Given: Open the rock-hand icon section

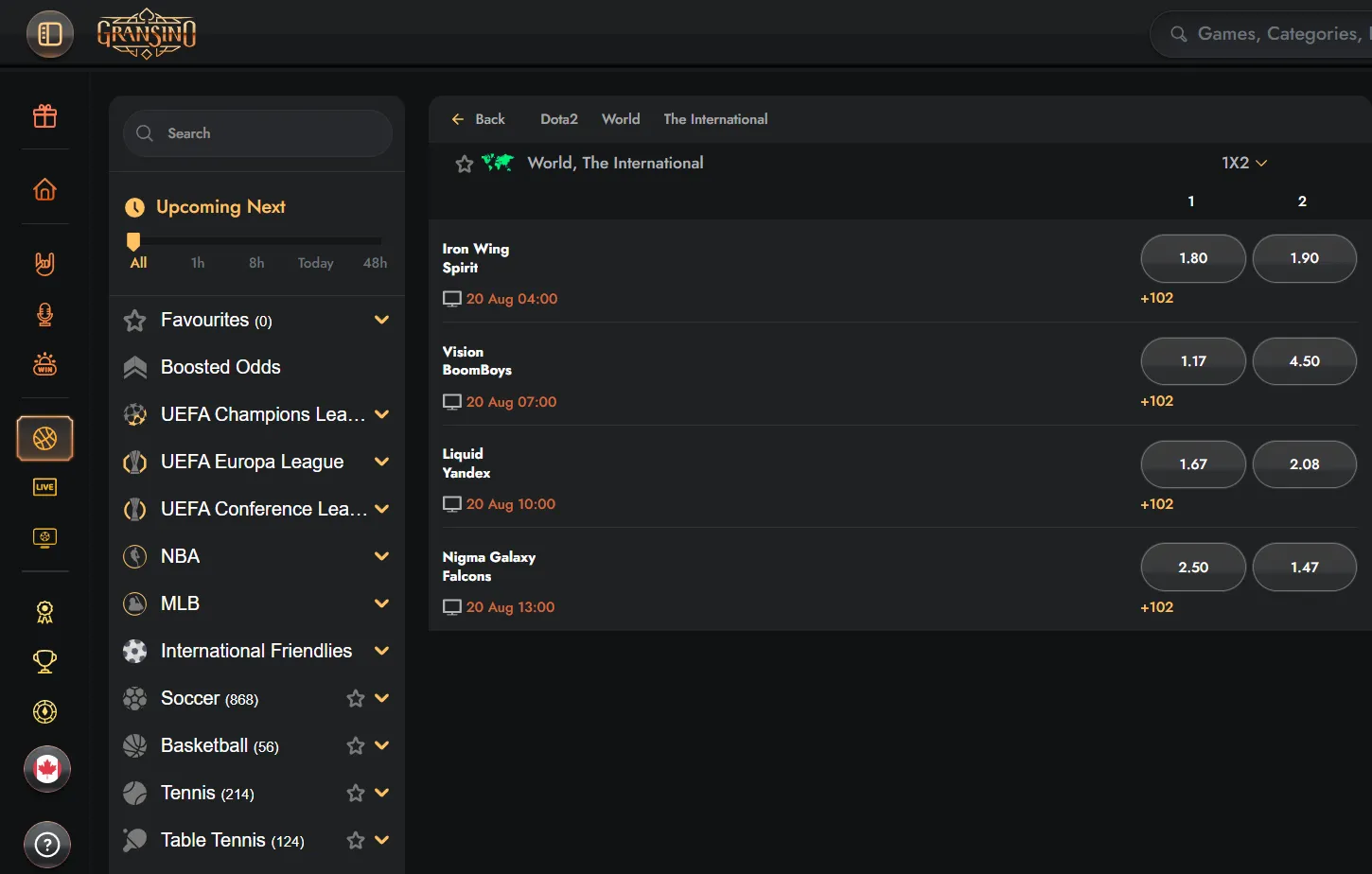Looking at the screenshot, I should [x=44, y=263].
